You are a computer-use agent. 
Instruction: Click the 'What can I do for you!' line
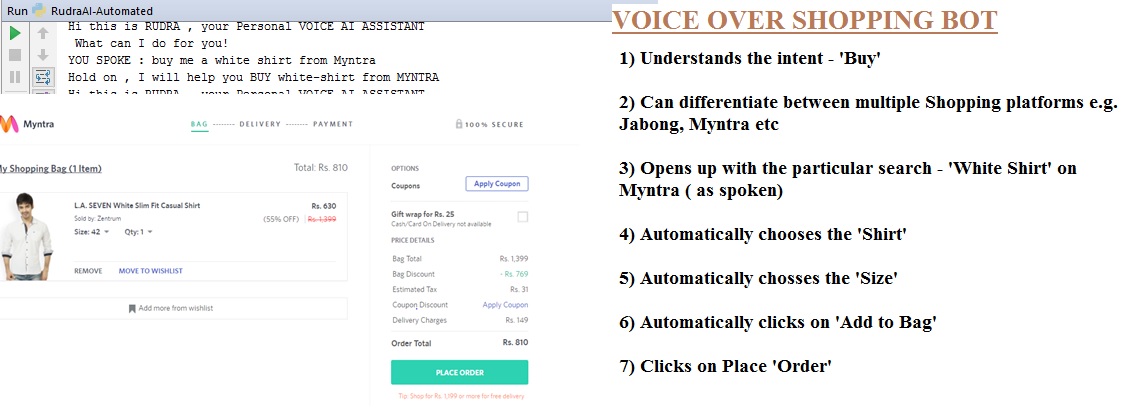pos(151,43)
